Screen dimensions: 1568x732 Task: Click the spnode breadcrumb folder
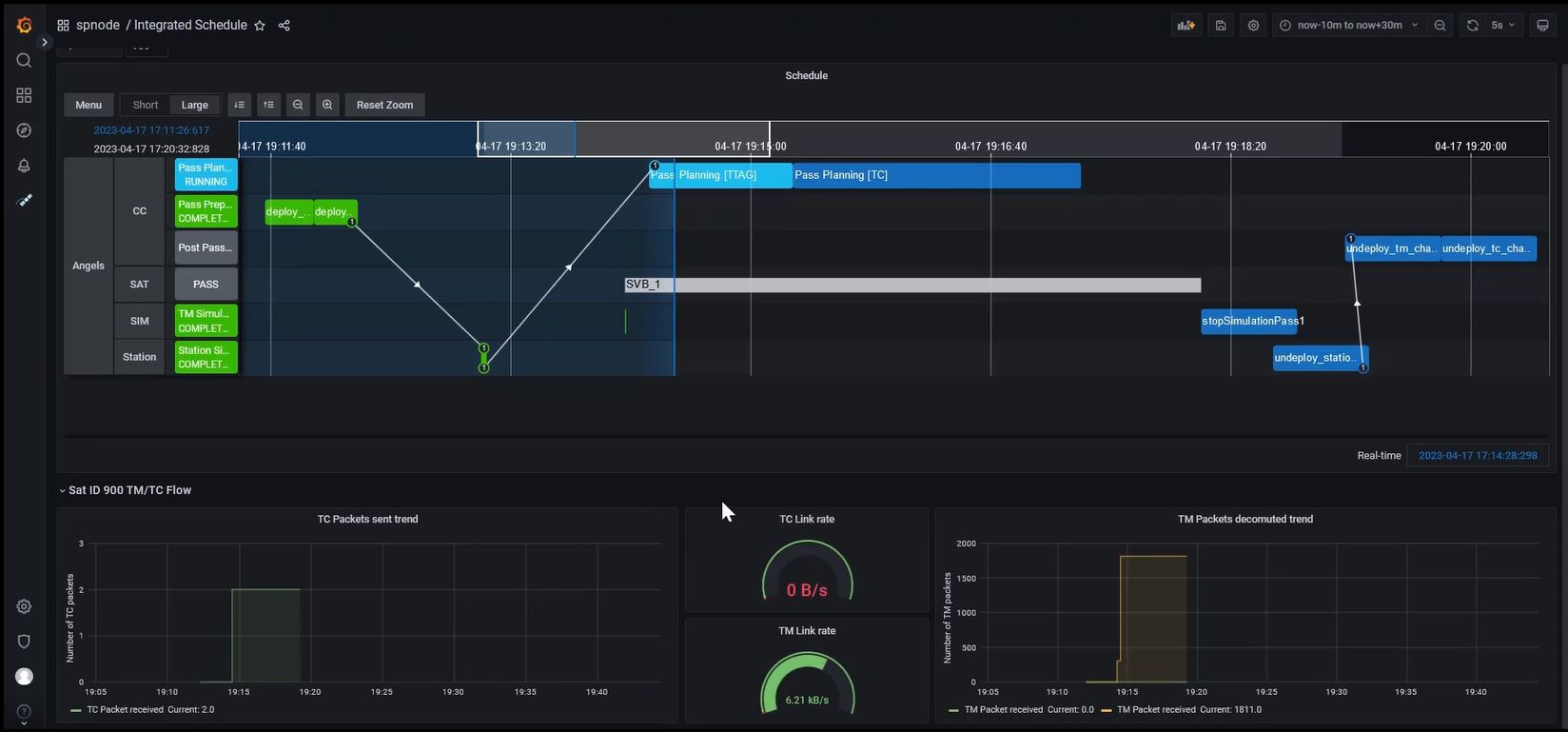coord(97,26)
